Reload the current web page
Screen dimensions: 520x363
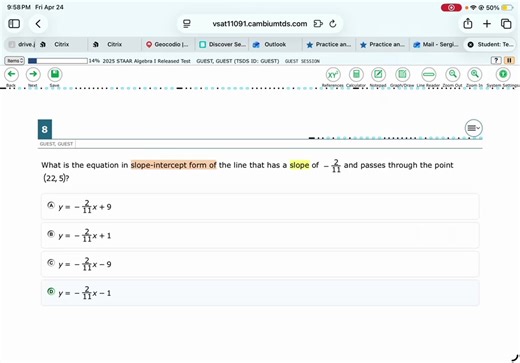333,24
